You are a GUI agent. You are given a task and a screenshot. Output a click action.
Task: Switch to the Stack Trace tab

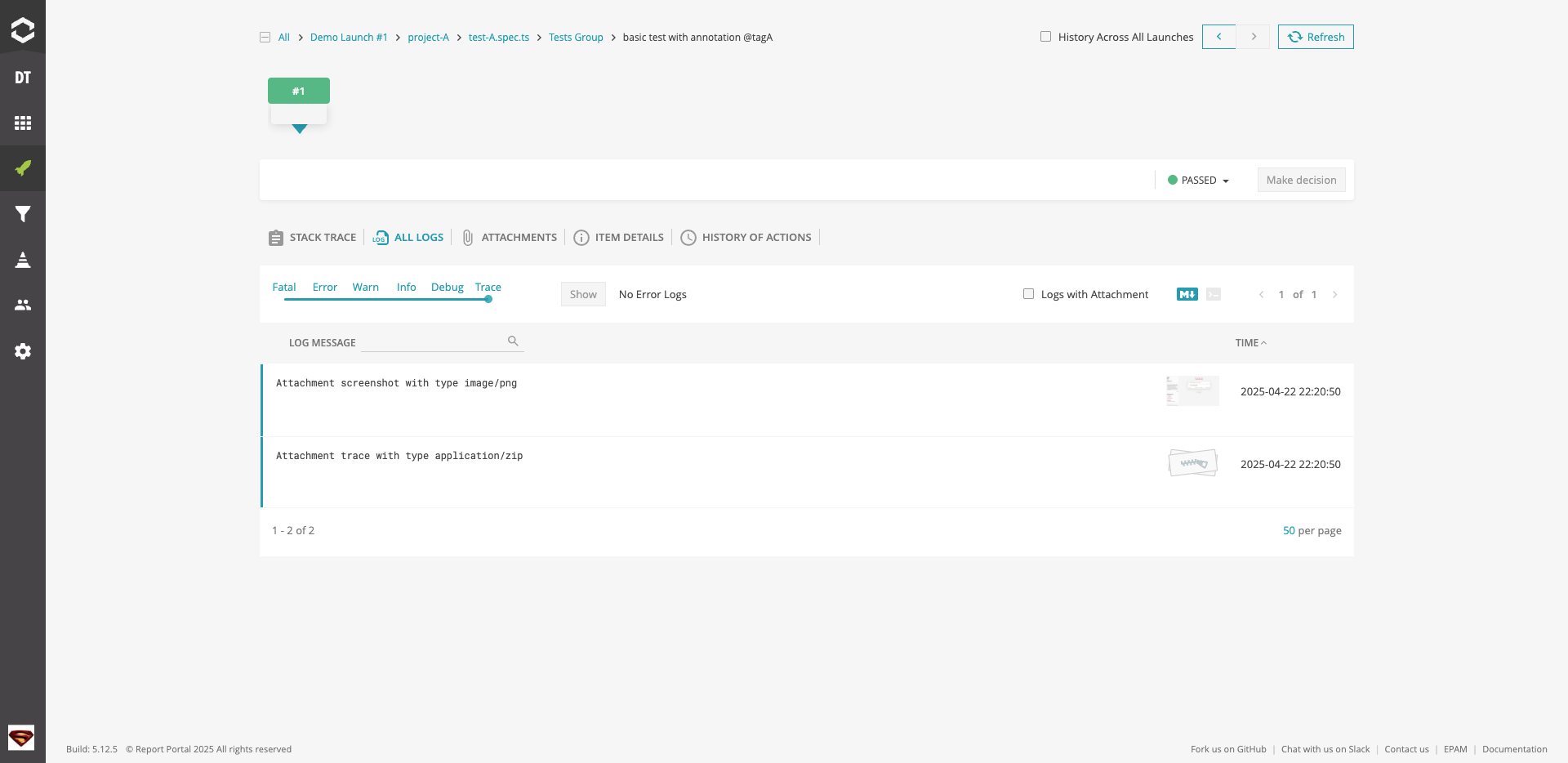point(313,238)
